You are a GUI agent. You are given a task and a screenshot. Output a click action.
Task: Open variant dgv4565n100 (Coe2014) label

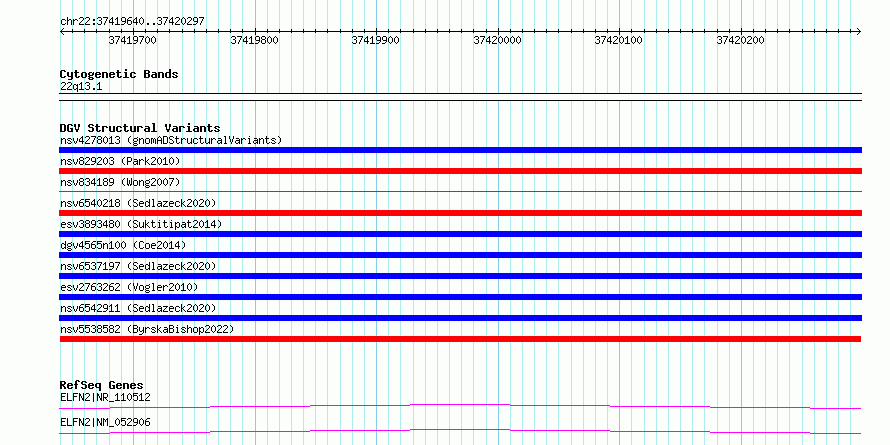pyautogui.click(x=123, y=245)
